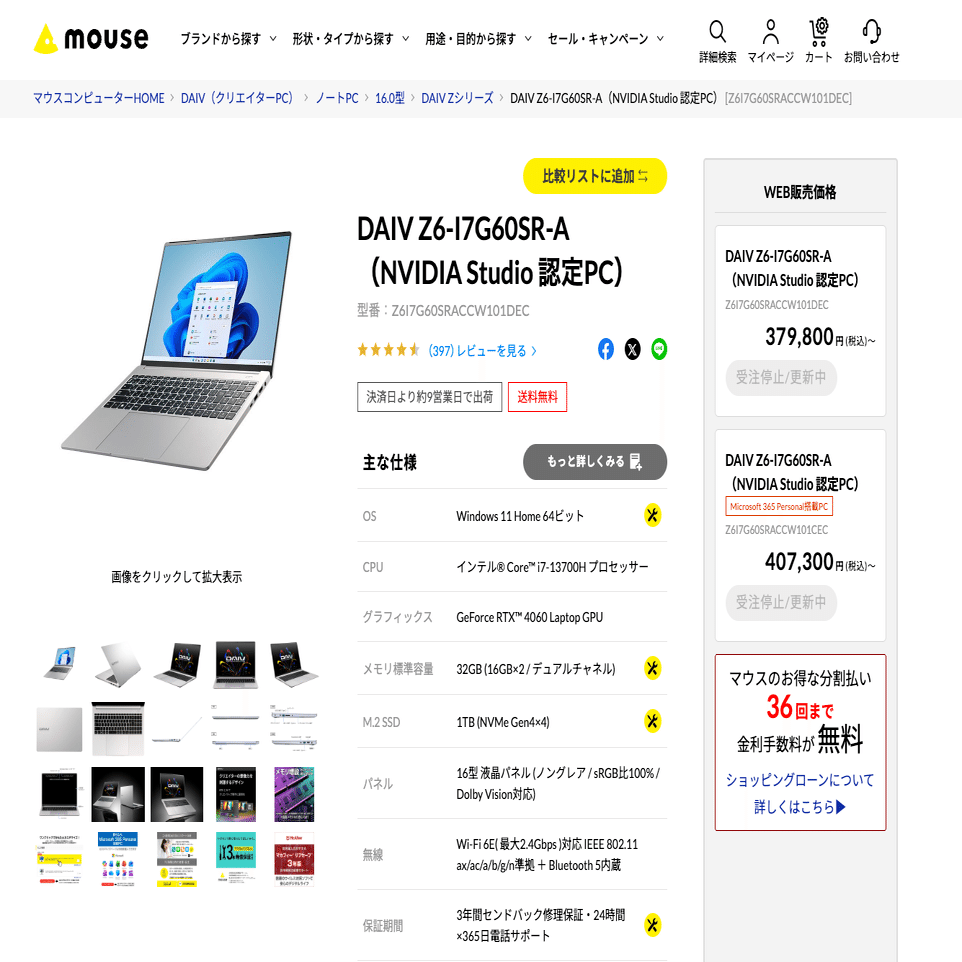Click the yellow customize icon beside OS row
The image size is (962, 962).
pos(653,515)
